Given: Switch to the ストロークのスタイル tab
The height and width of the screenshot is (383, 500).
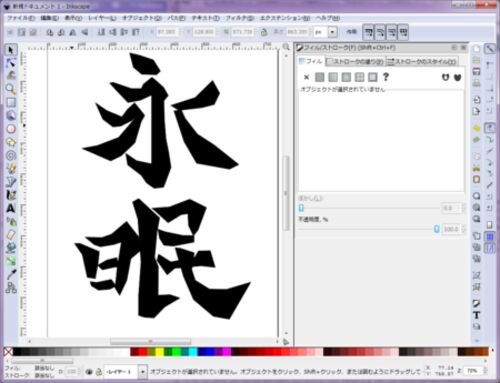Looking at the screenshot, I should click(x=422, y=61).
